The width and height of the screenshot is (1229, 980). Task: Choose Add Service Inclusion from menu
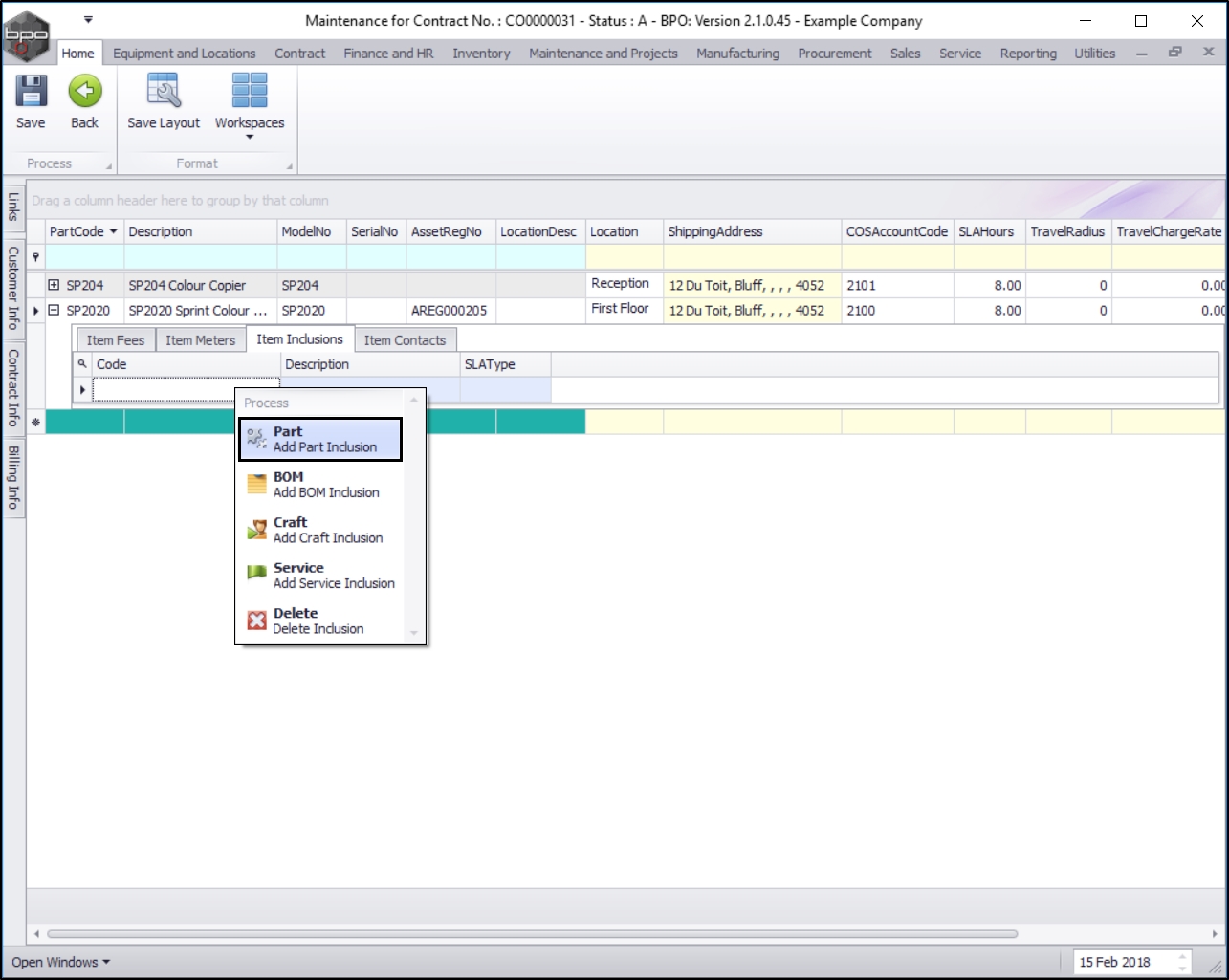(319, 576)
